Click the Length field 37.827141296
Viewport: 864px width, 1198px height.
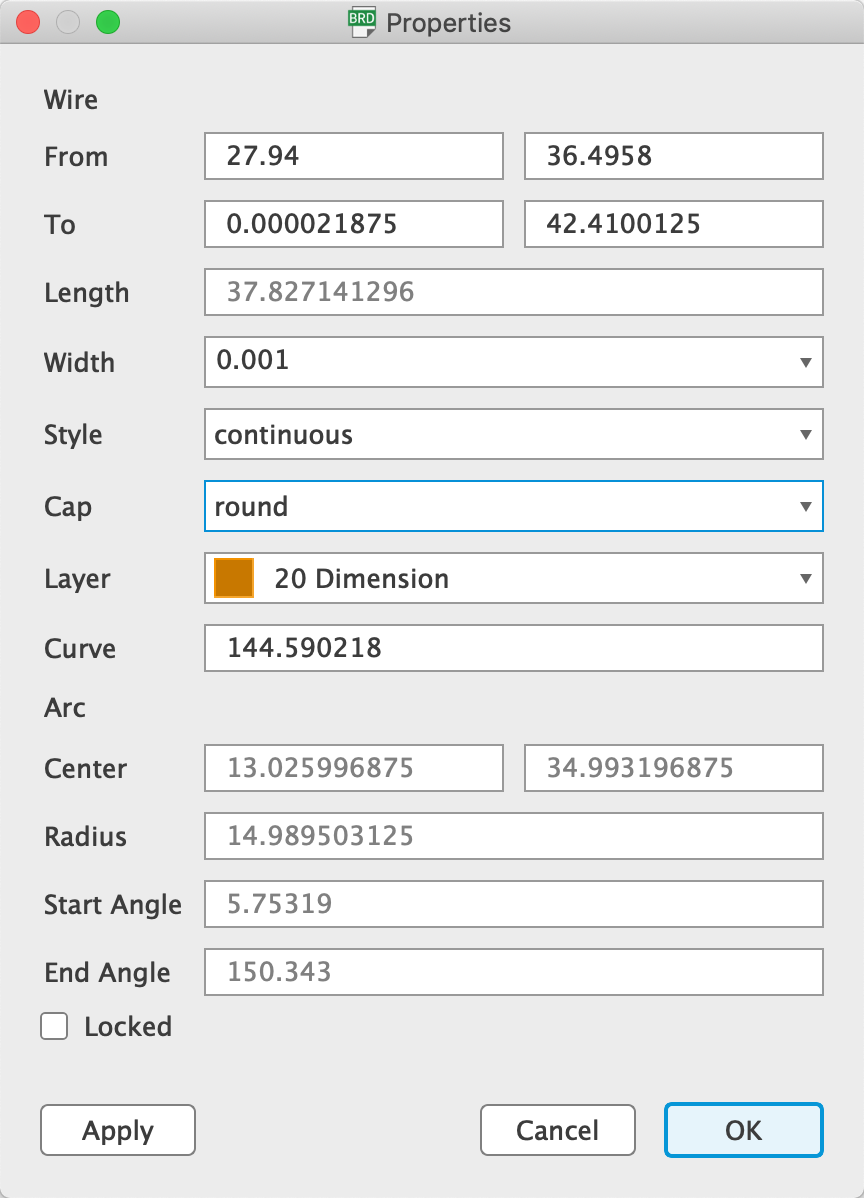tap(513, 293)
